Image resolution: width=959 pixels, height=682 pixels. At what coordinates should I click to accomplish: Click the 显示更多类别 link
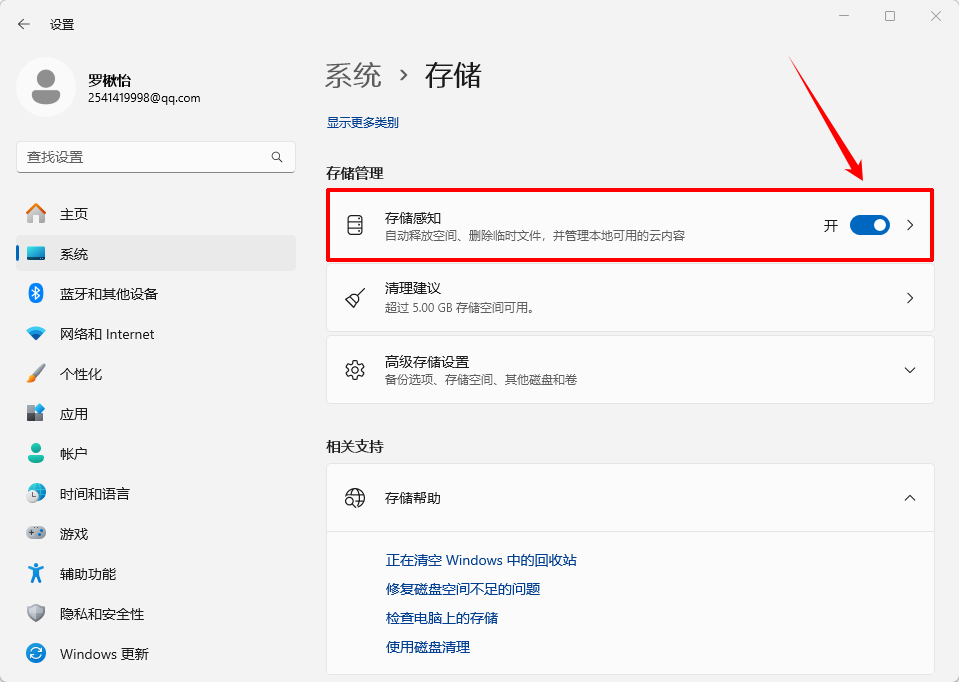363,122
